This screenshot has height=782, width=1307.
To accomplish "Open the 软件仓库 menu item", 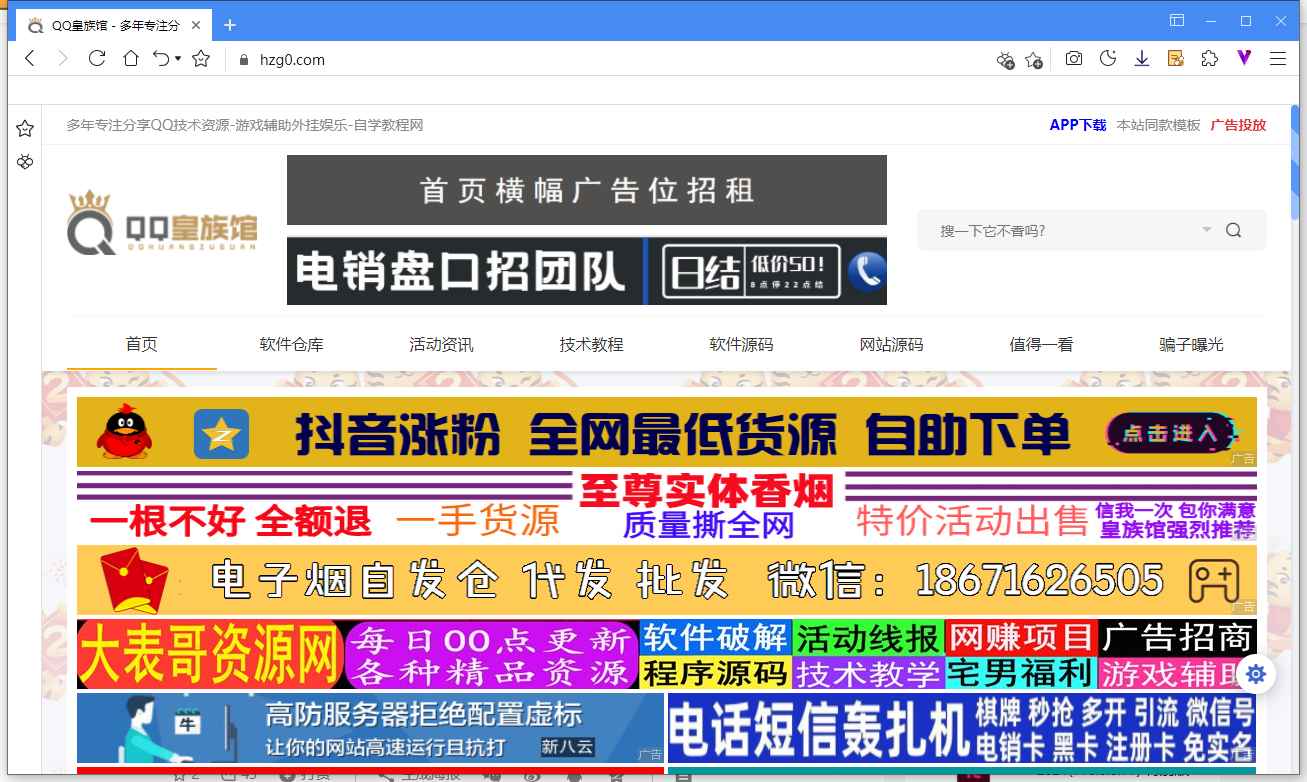I will pos(291,344).
